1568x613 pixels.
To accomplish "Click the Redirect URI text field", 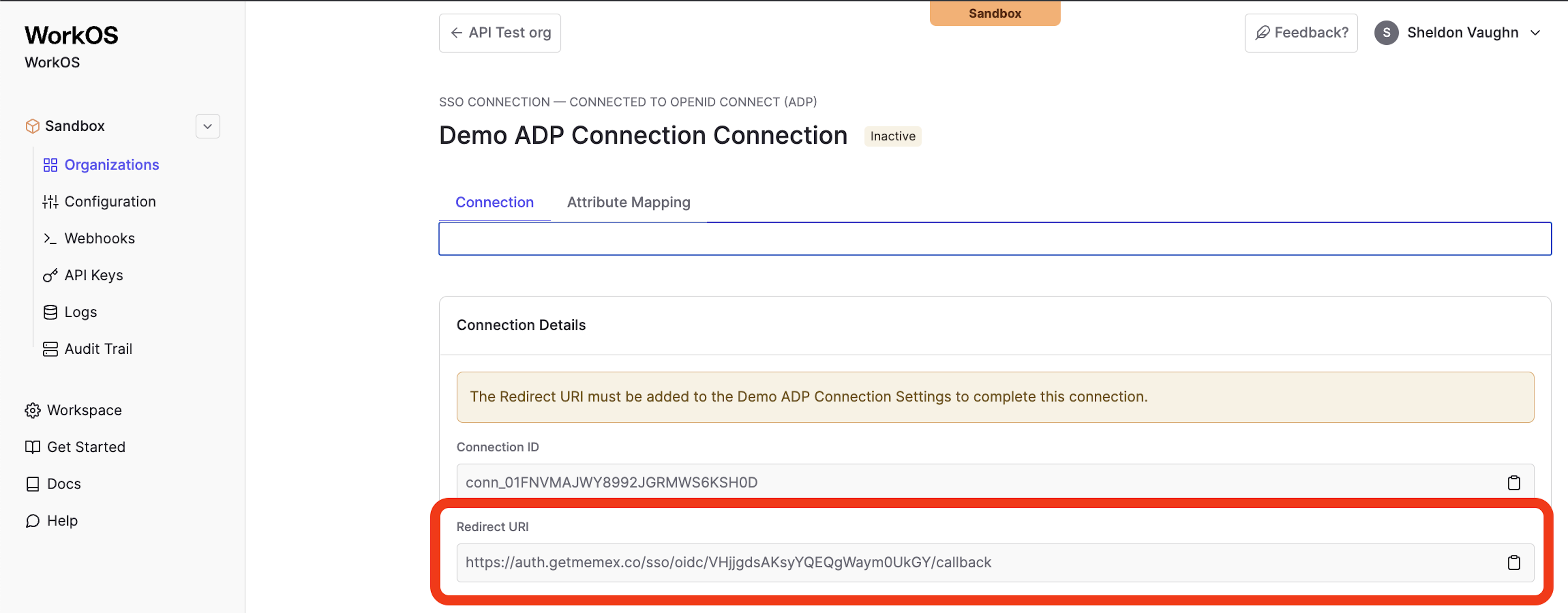I will coord(728,562).
